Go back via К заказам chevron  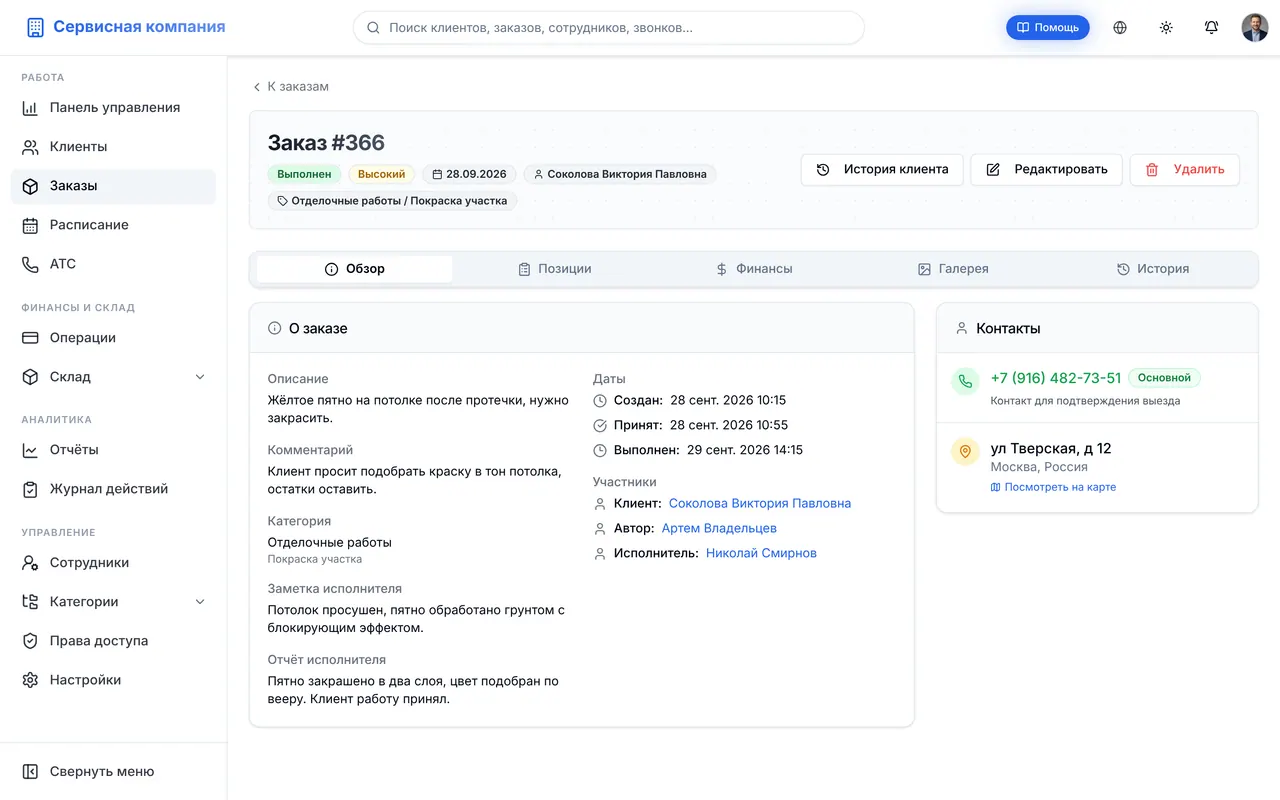pos(257,87)
